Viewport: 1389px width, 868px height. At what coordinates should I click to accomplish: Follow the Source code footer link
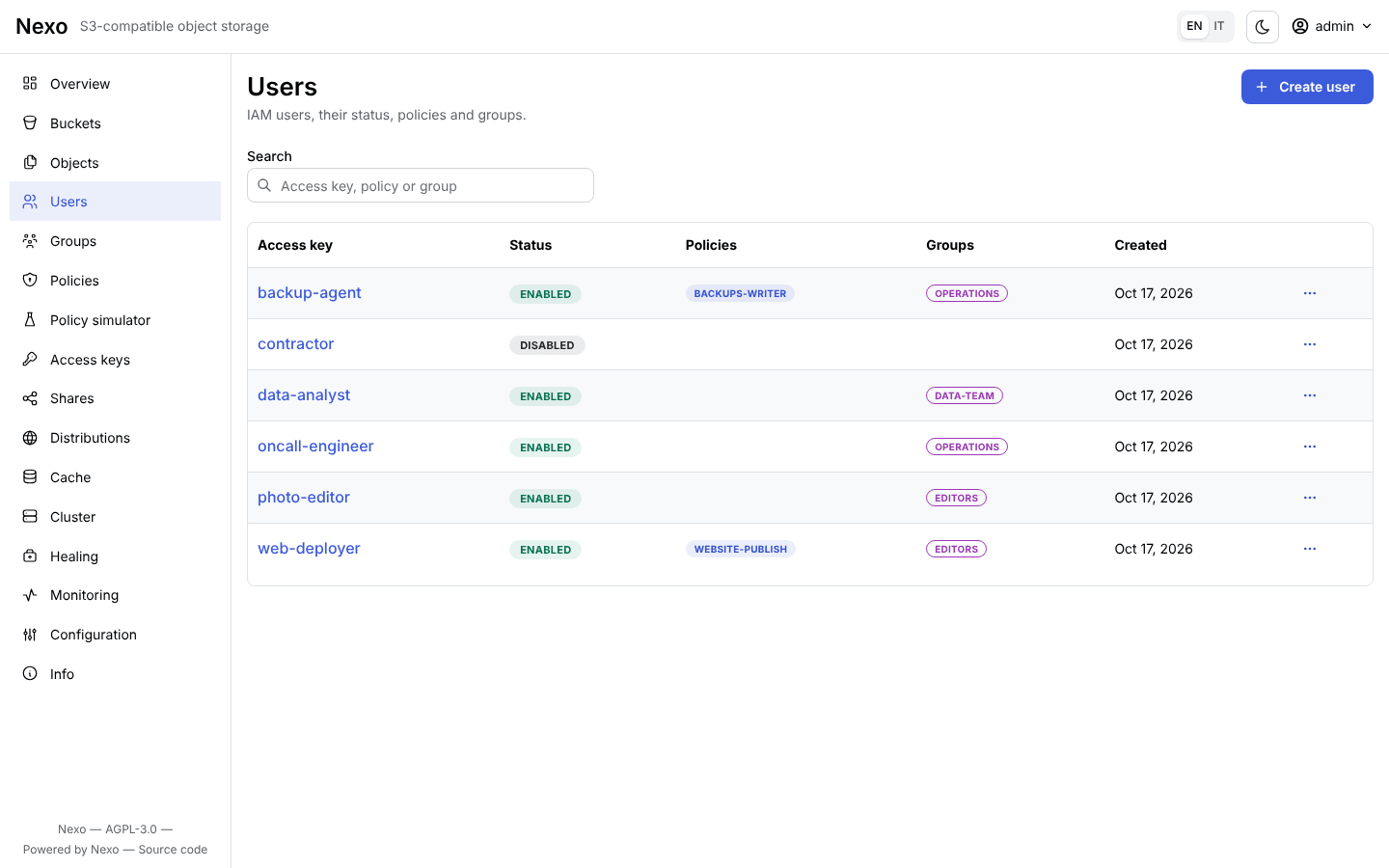click(x=173, y=850)
